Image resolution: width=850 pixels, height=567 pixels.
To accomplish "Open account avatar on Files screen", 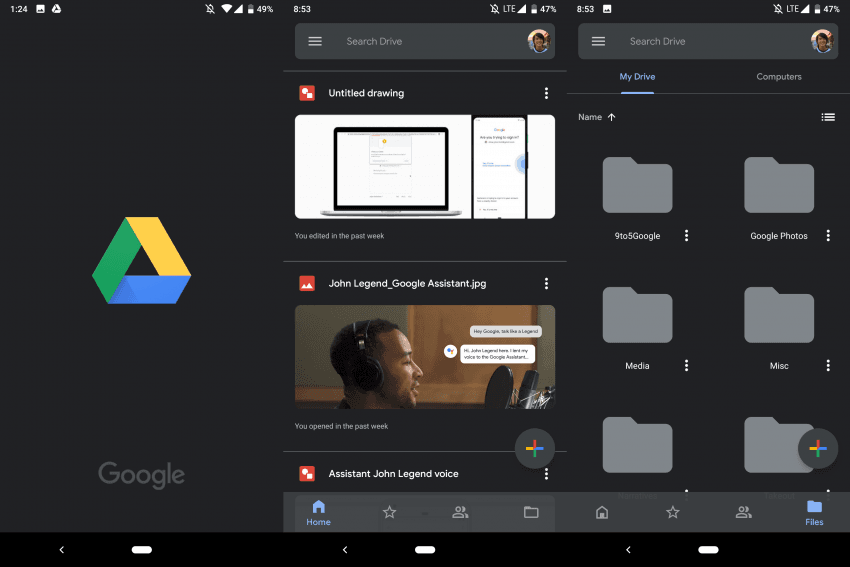I will 822,41.
